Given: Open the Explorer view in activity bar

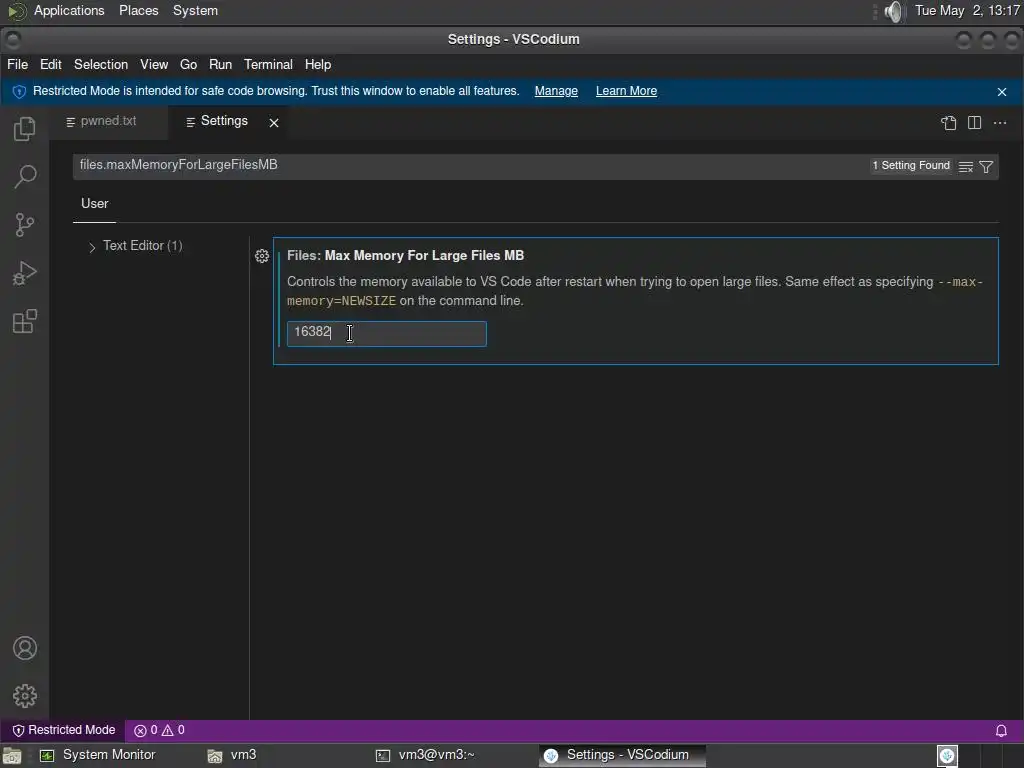Looking at the screenshot, I should tap(24, 129).
